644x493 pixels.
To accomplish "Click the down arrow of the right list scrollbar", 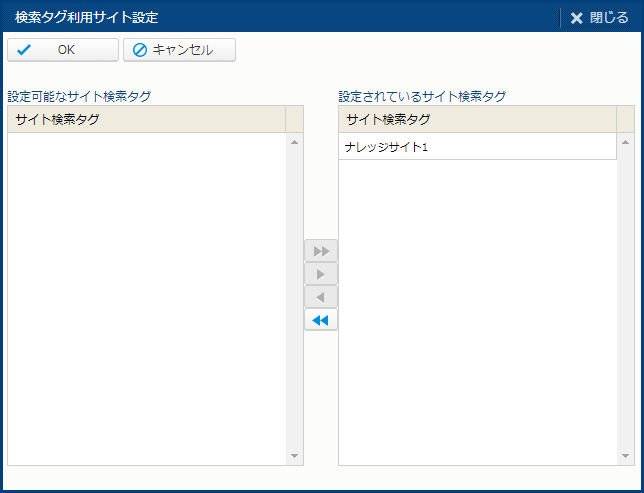I will [626, 456].
